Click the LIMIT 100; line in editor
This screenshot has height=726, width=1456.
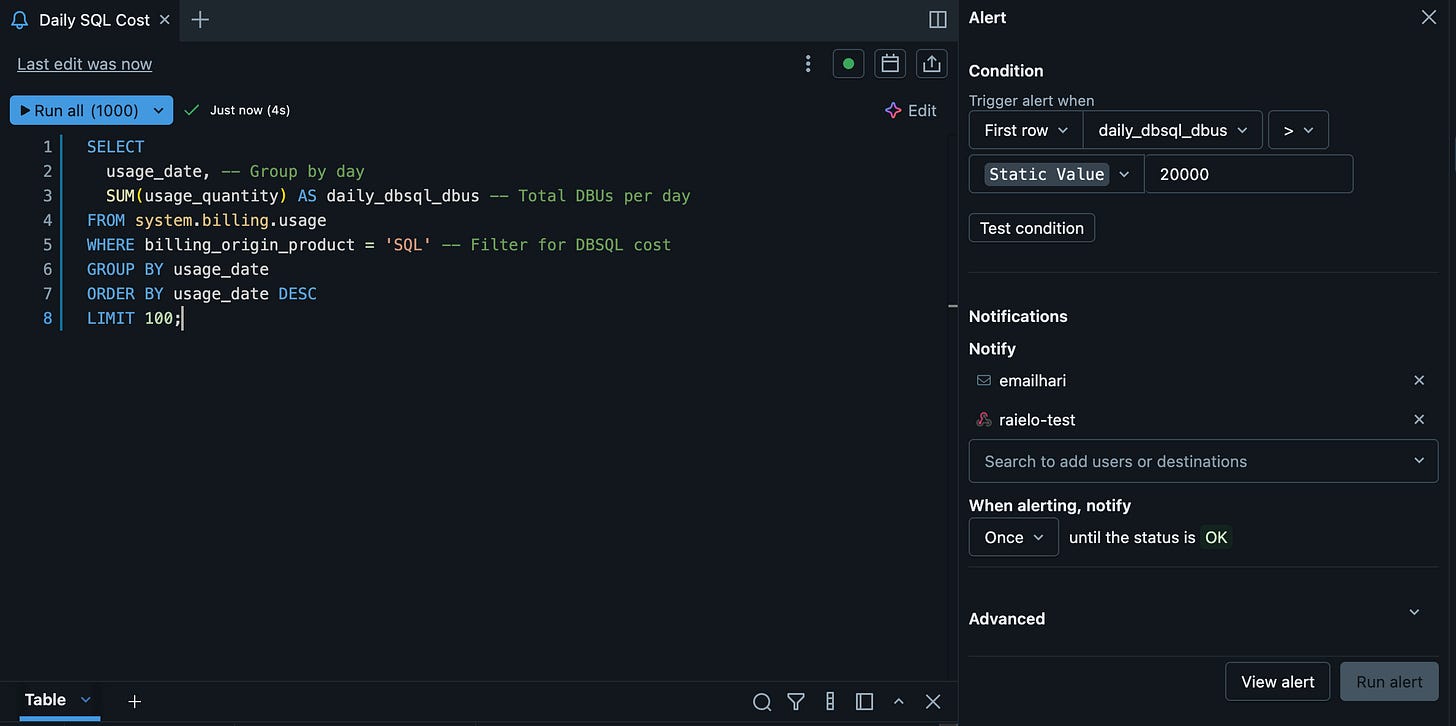134,319
